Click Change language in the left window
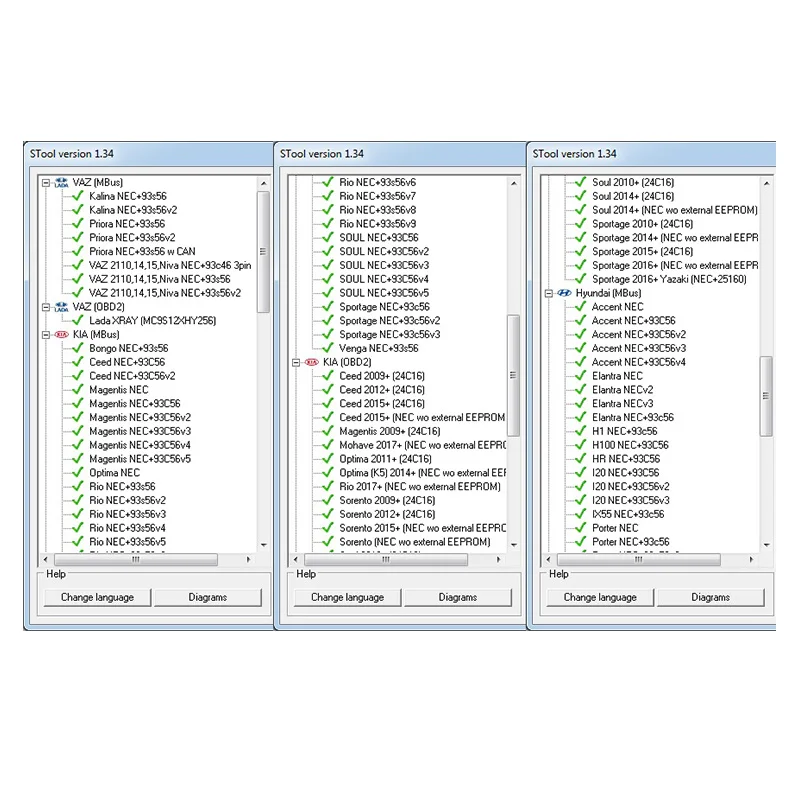This screenshot has height=800, width=800. 97,597
